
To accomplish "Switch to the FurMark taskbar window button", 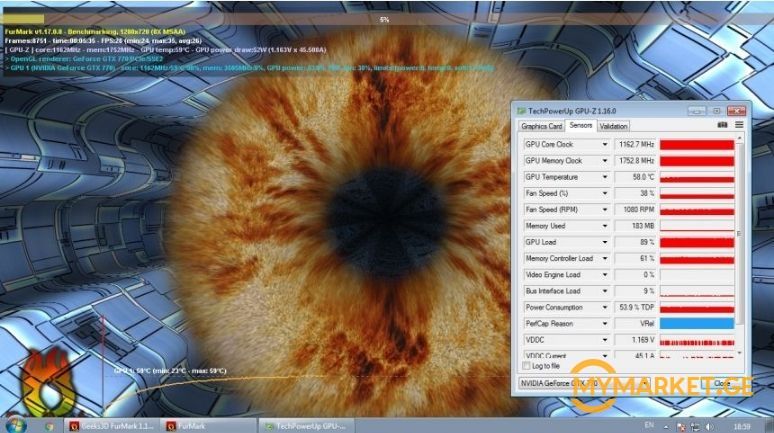I will (208, 426).
